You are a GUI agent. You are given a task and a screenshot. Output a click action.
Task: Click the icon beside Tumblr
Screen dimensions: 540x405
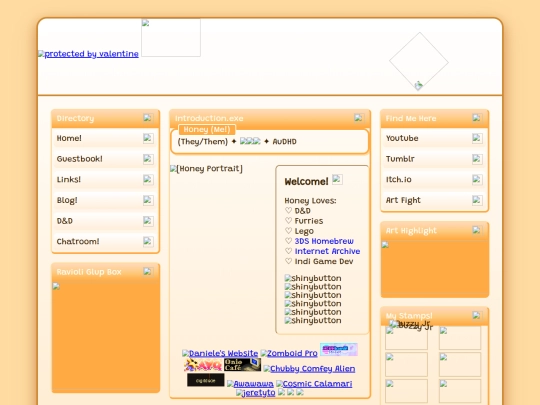point(477,159)
